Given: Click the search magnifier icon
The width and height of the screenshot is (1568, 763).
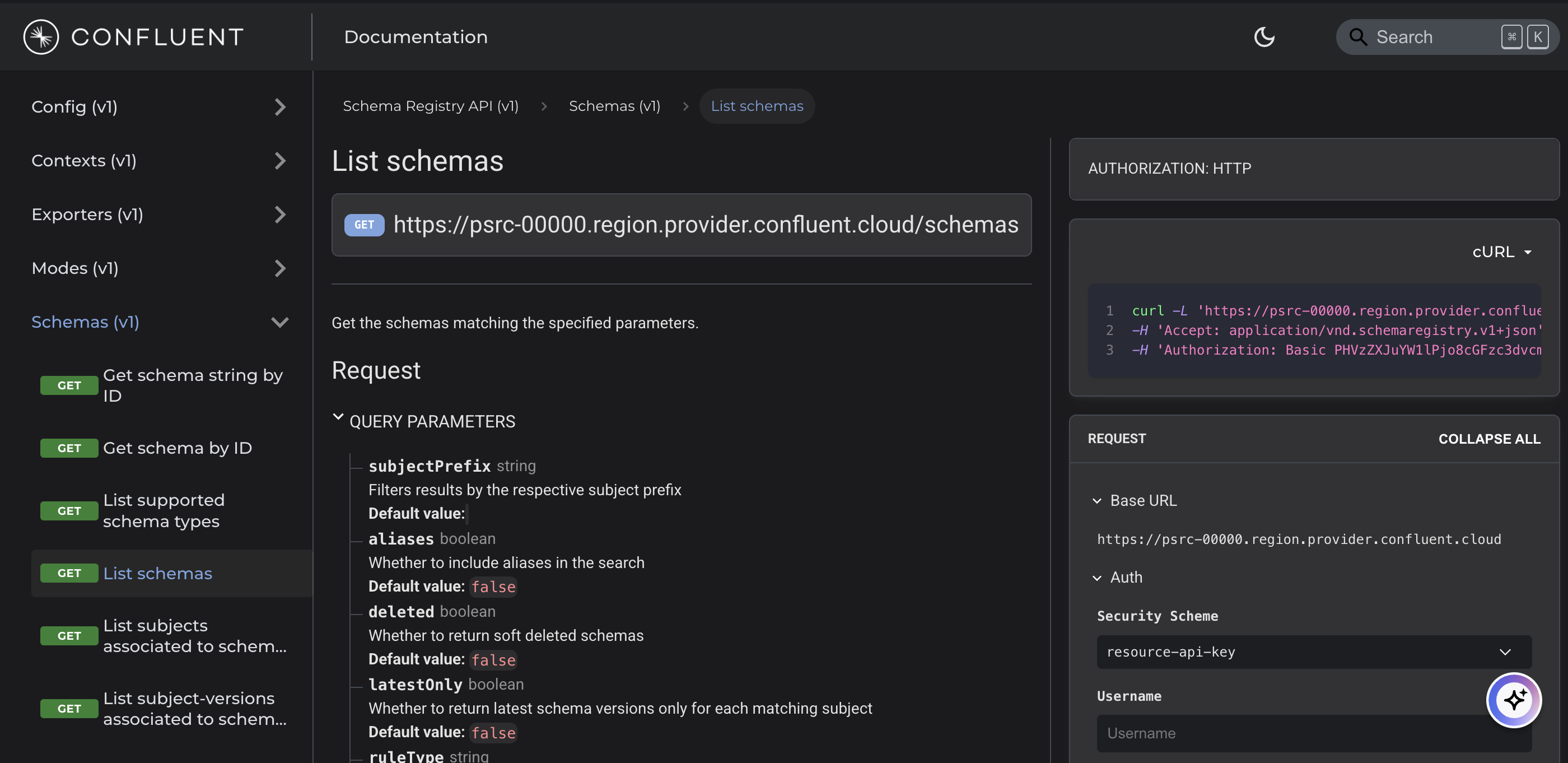Looking at the screenshot, I should [1357, 37].
